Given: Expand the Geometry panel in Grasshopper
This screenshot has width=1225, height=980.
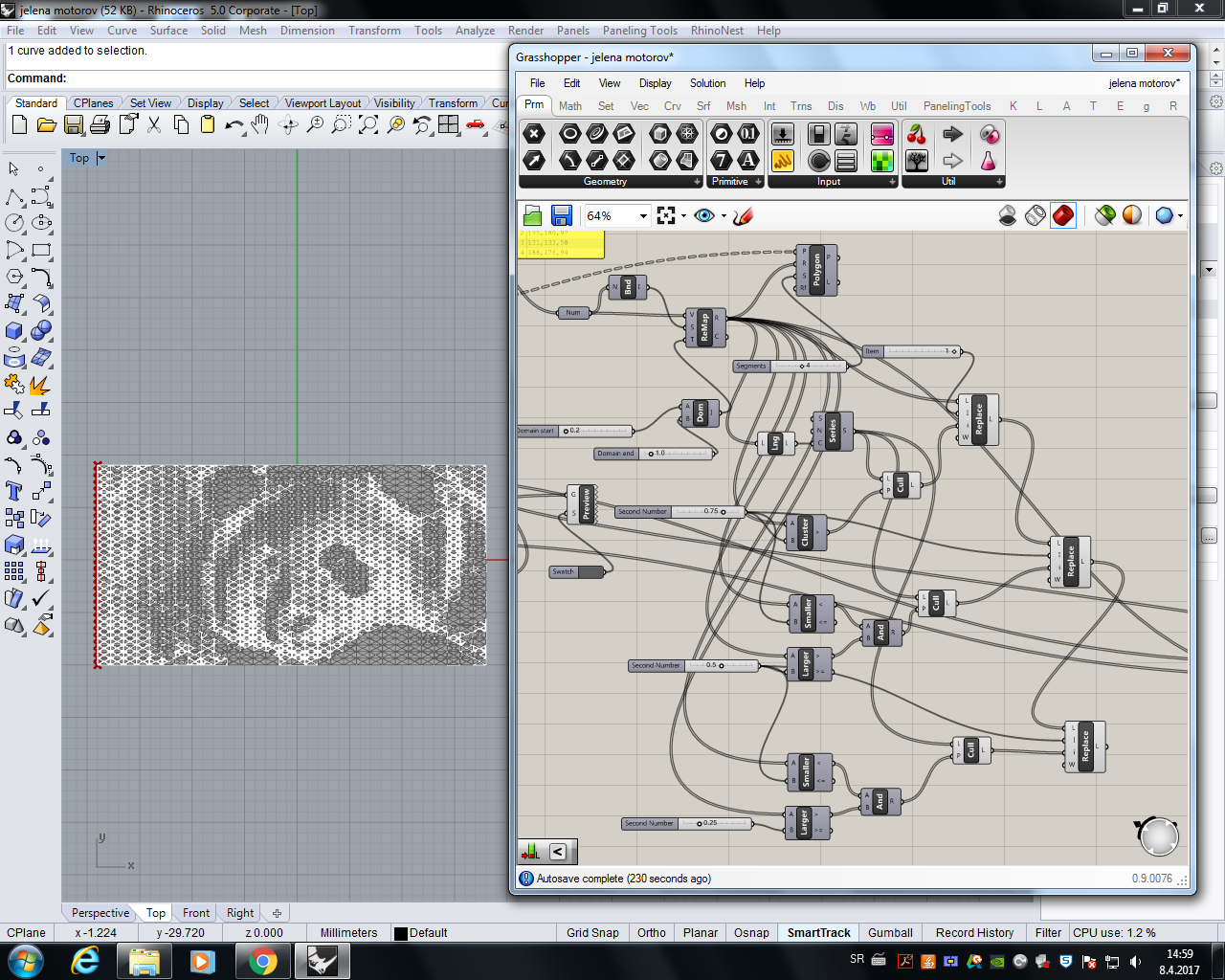Looking at the screenshot, I should pos(697,182).
